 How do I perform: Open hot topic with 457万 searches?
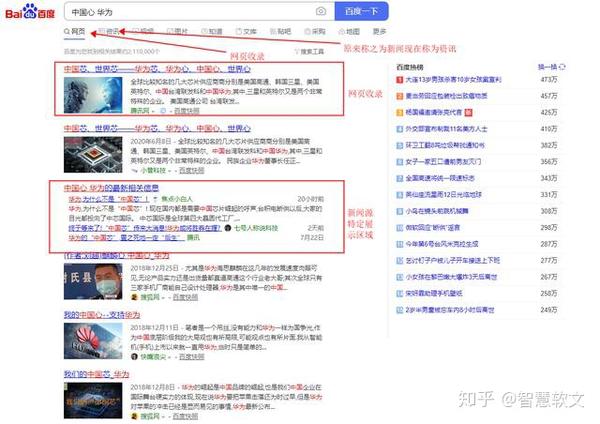pyautogui.click(x=446, y=96)
